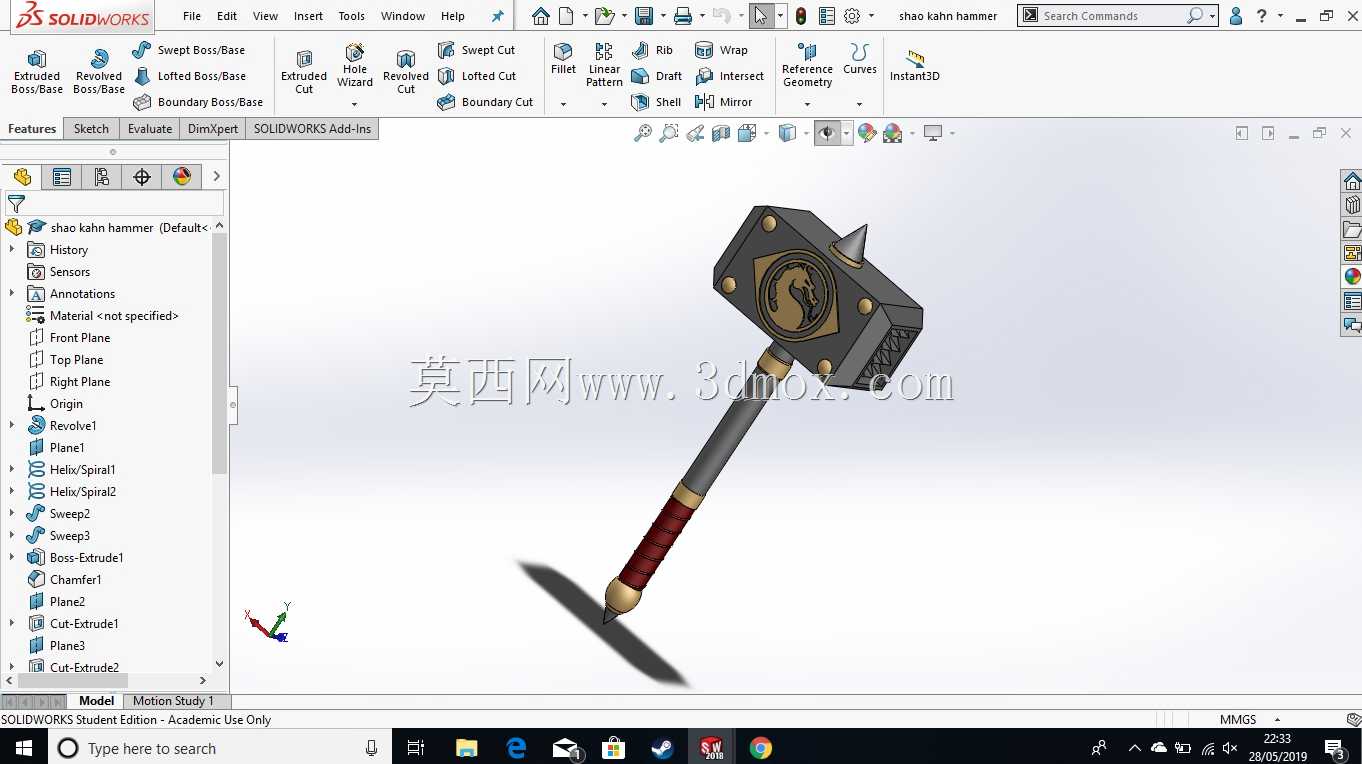Pick the Revolved Cut feature
Screen dimensions: 1362x764
(406, 72)
